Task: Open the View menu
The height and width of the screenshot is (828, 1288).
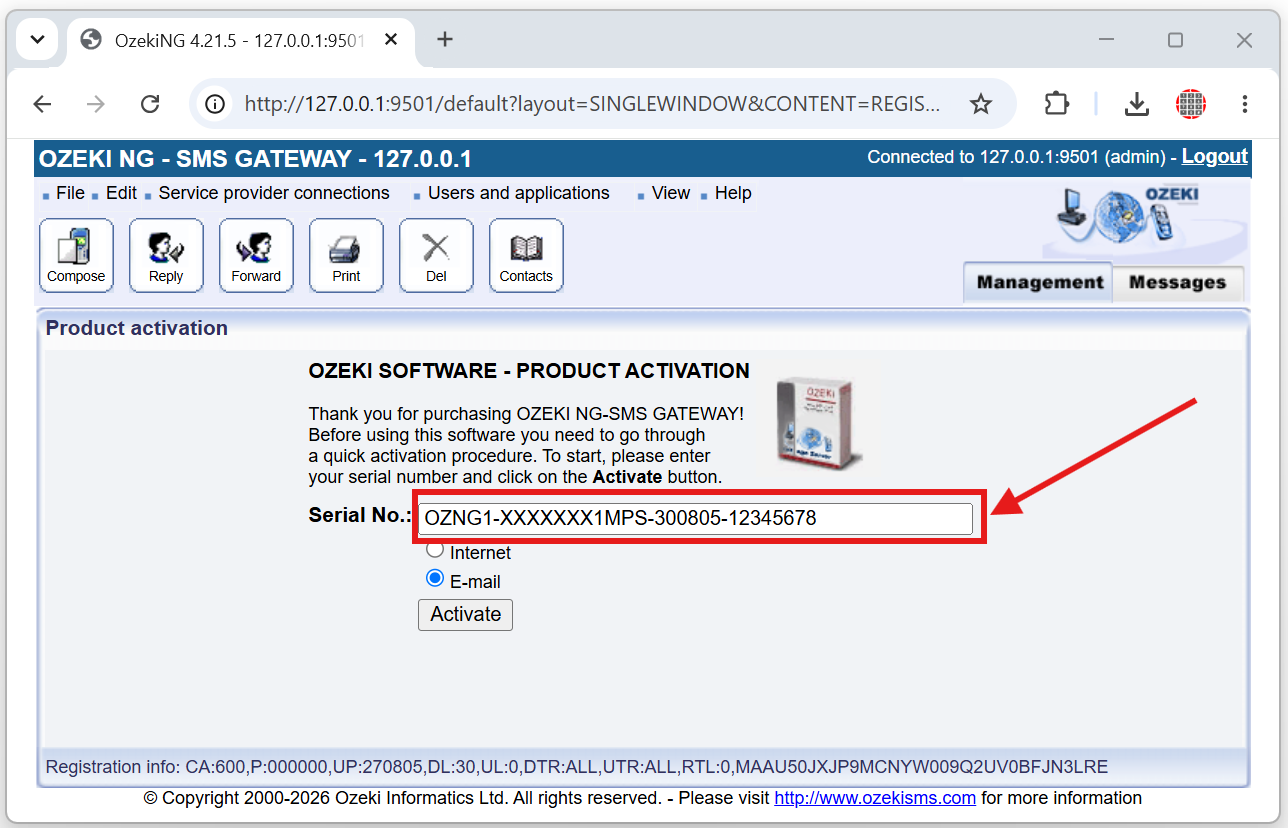Action: pos(671,193)
